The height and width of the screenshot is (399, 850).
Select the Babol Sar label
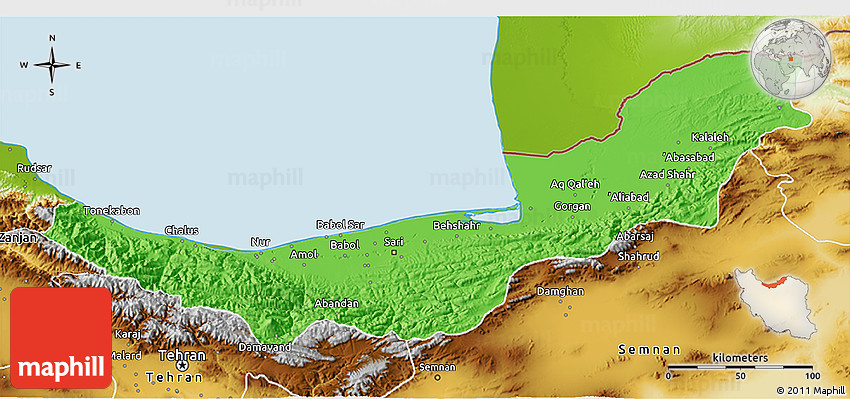coord(341,224)
